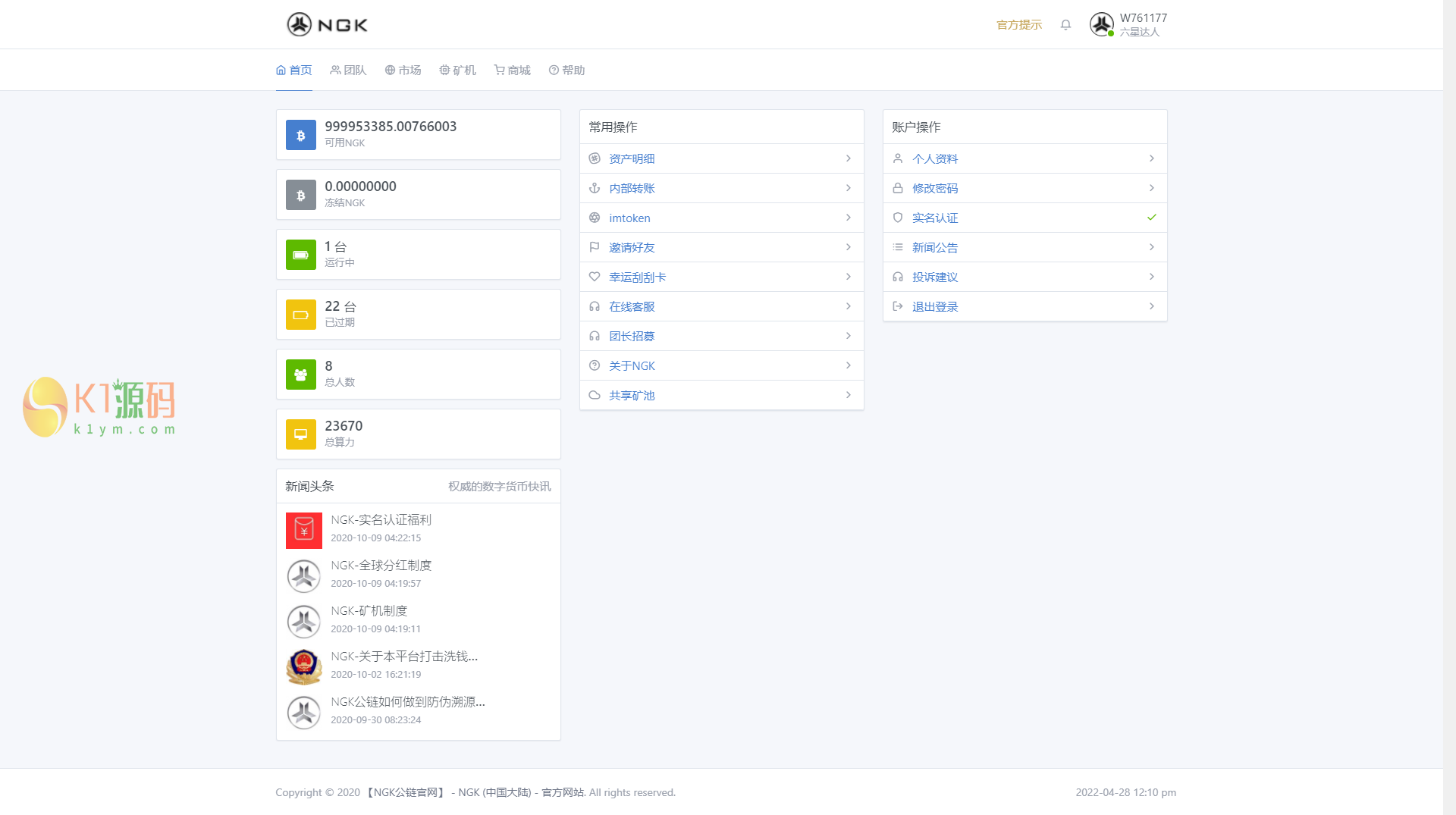Click the 【NGK公链官网】 footer link
The width and height of the screenshot is (1456, 815).
pyautogui.click(x=406, y=792)
